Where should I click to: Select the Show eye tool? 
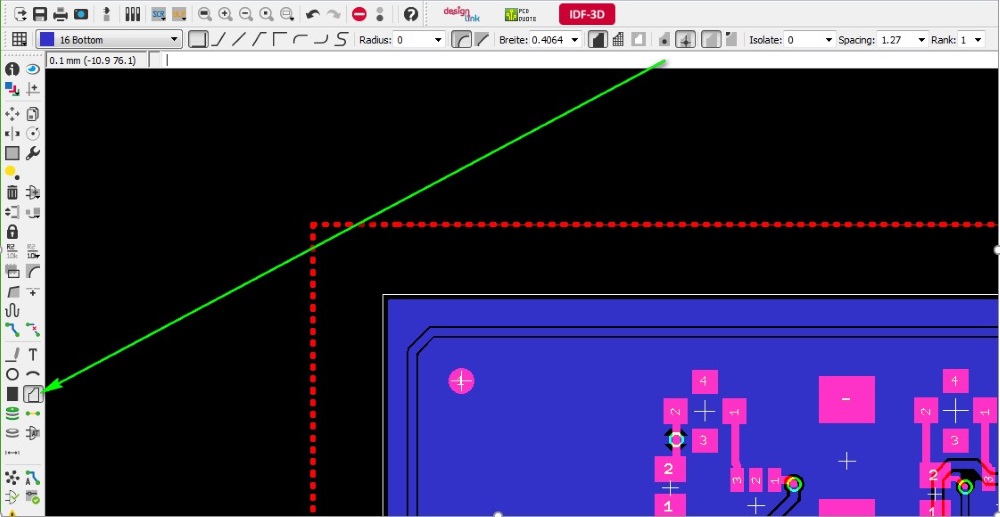click(33, 69)
